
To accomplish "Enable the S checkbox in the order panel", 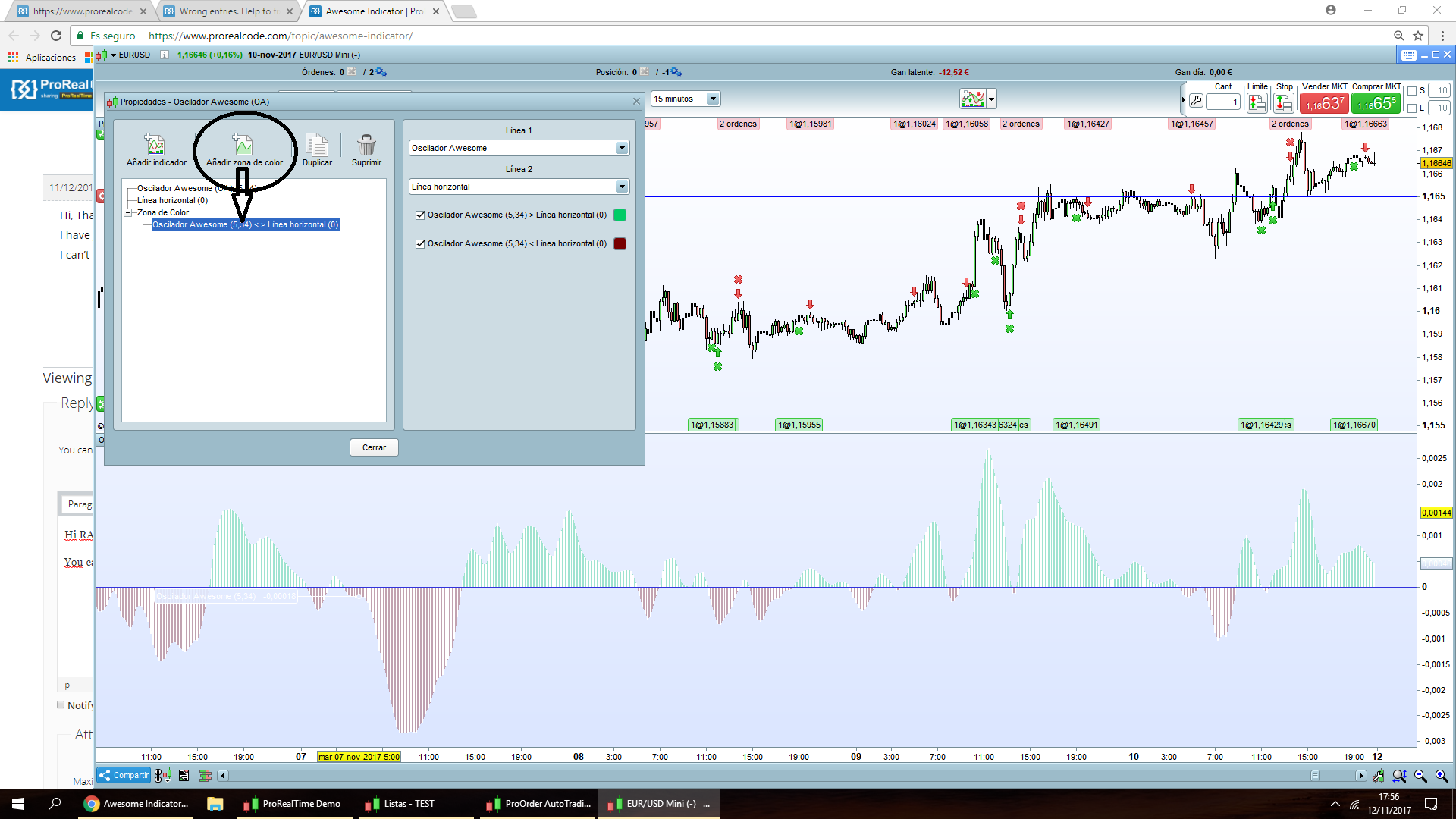I will pos(1412,91).
